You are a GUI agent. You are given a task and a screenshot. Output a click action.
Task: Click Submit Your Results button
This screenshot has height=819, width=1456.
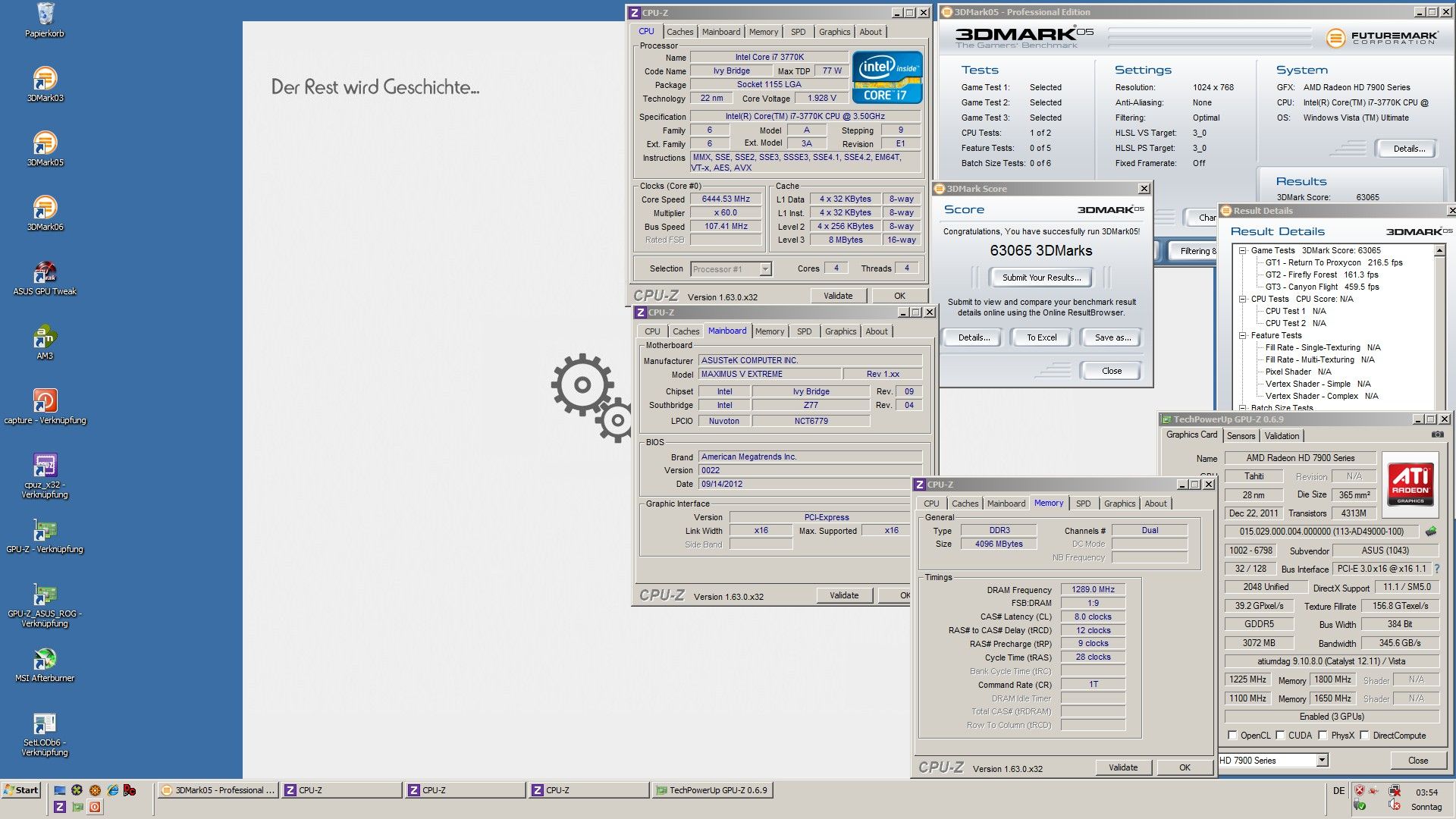(x=1041, y=278)
